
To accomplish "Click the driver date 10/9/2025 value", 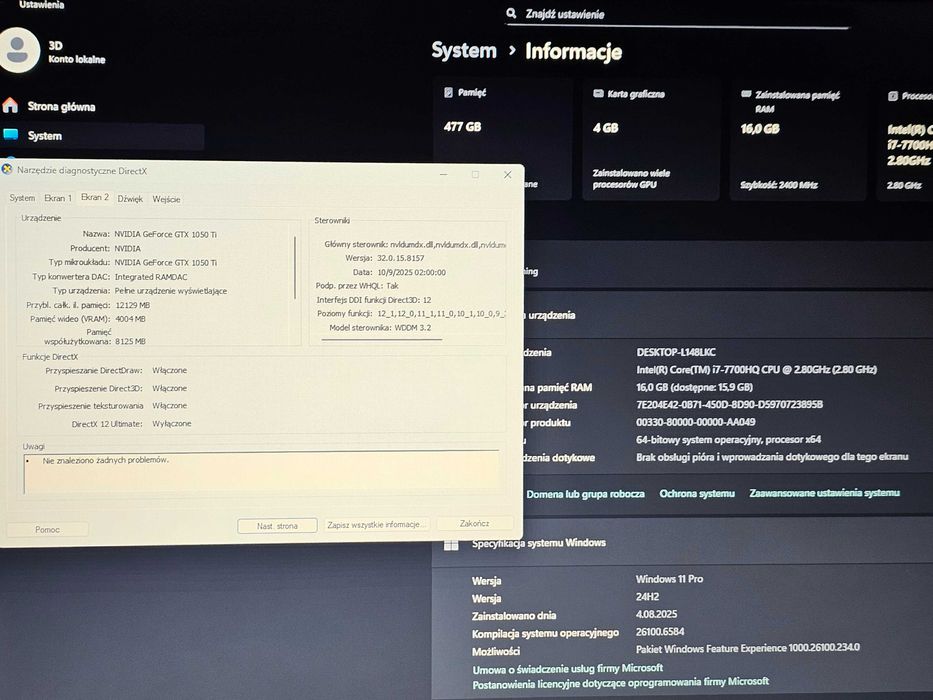I will (x=411, y=272).
